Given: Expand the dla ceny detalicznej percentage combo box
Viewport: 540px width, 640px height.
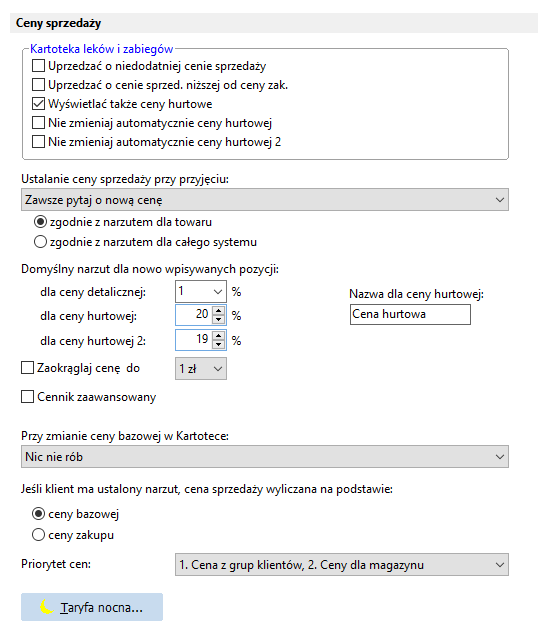Looking at the screenshot, I should click(x=201, y=292).
